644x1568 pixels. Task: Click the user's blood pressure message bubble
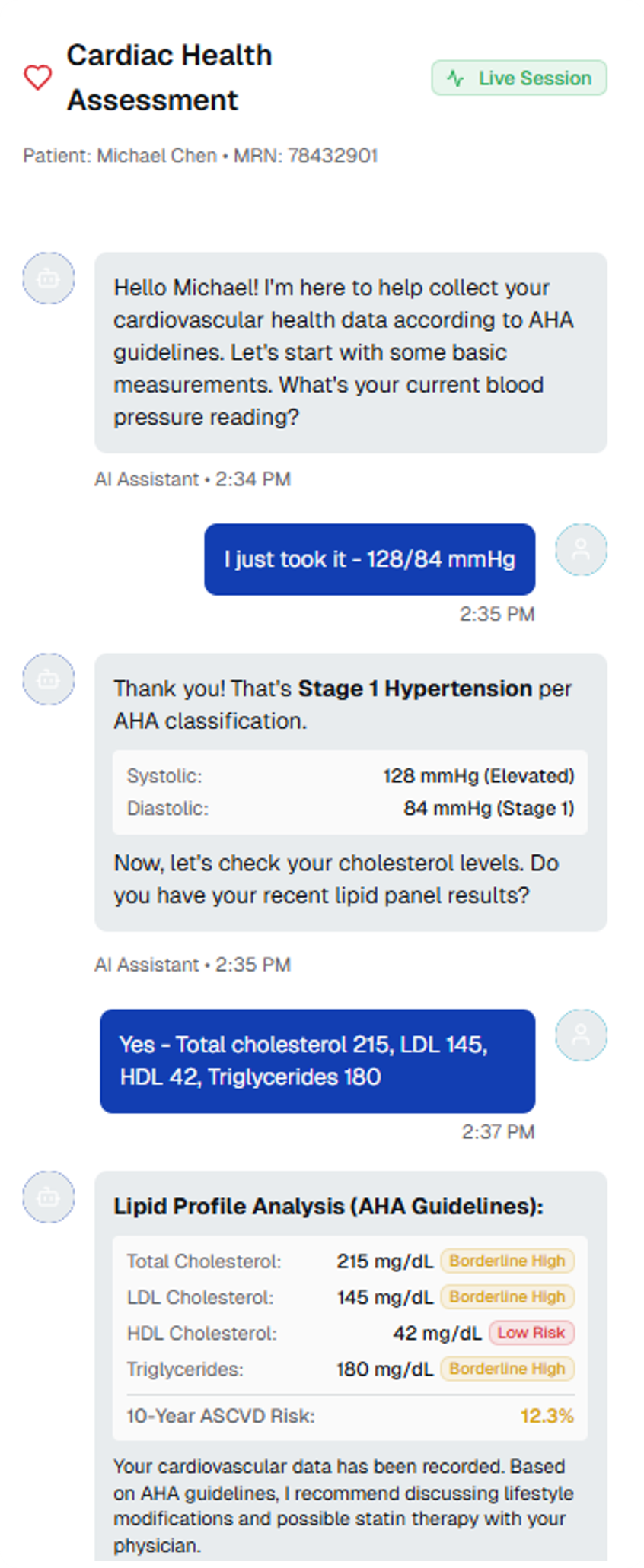click(x=369, y=559)
